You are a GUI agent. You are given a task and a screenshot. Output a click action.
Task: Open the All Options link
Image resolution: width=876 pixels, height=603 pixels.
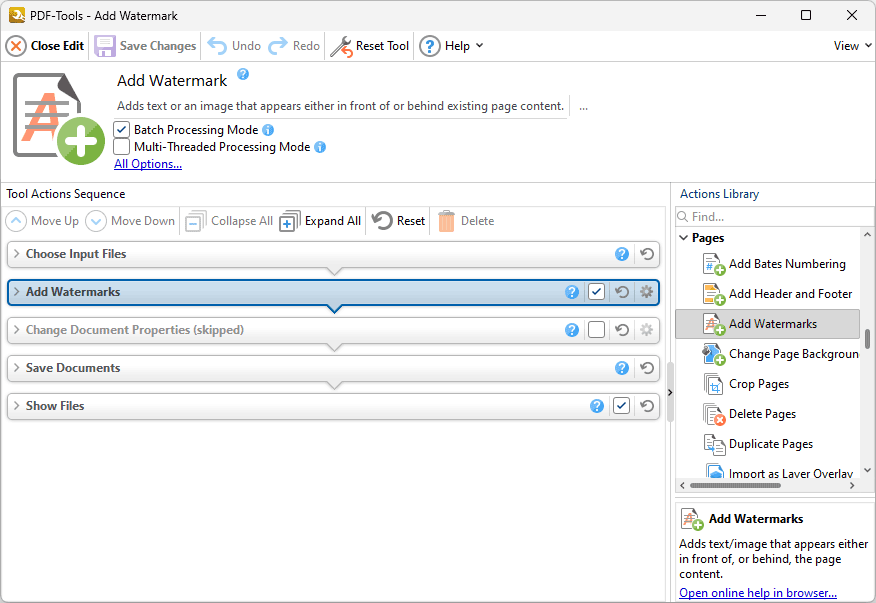coord(148,164)
